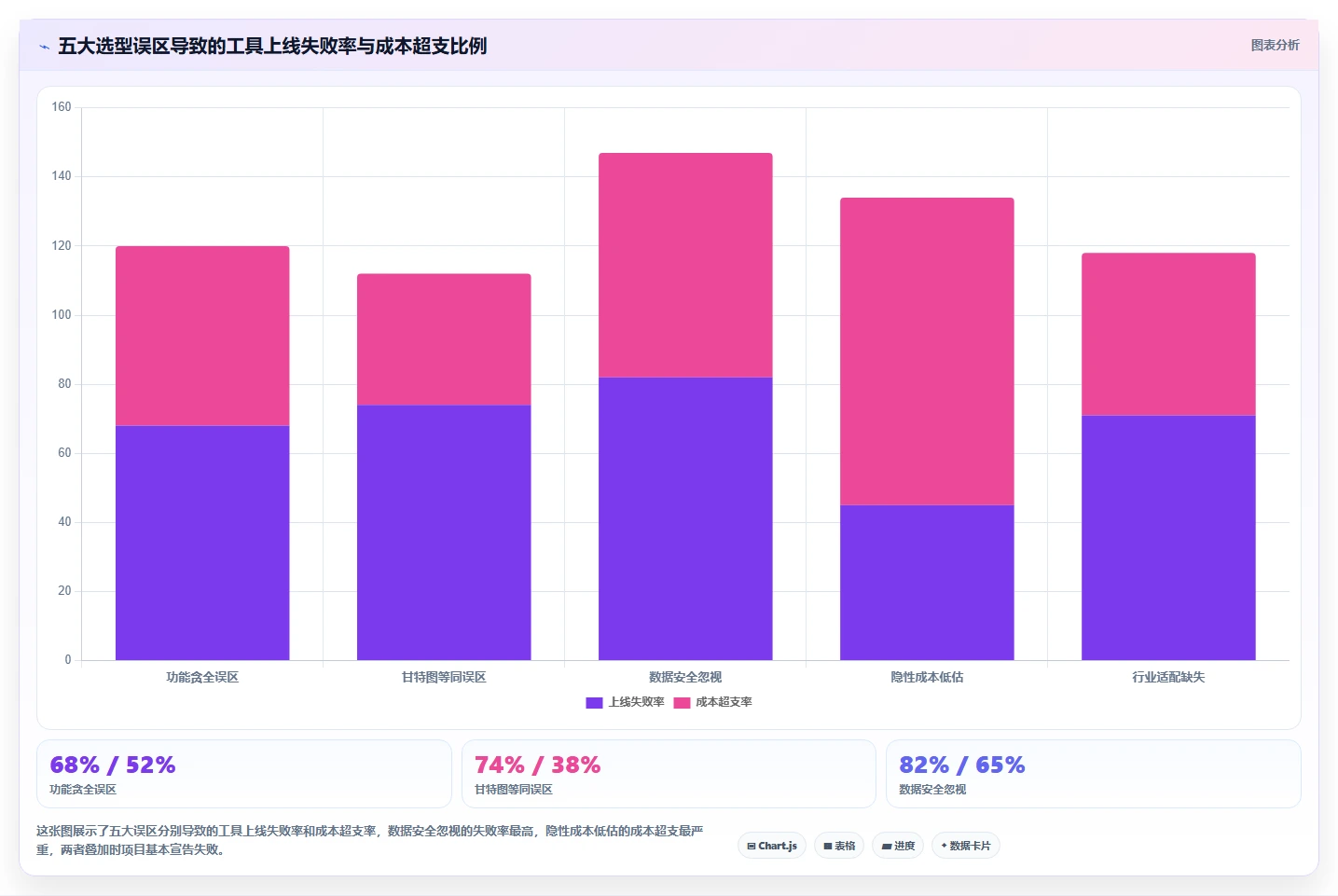Viewport: 1338px width, 896px height.
Task: Click the y-axis value 120
Action: [62, 246]
